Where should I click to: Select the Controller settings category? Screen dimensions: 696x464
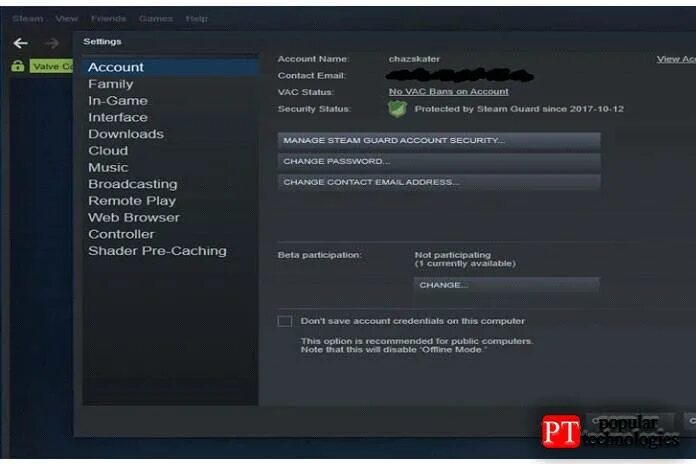170,234
